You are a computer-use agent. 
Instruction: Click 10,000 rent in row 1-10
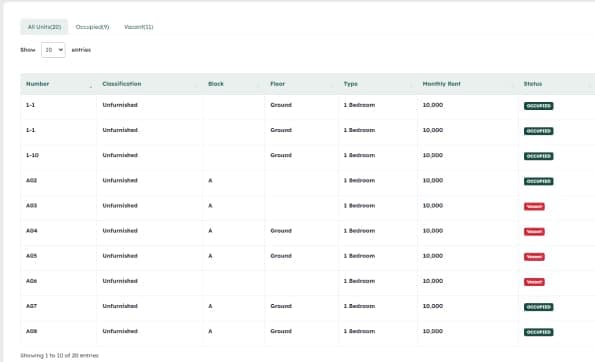pos(433,155)
